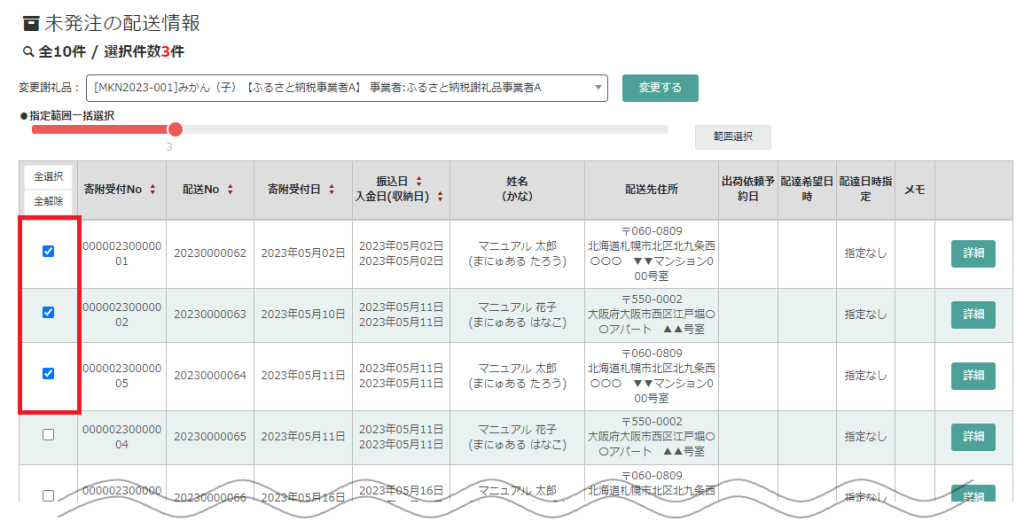Screen dimensions: 1024x529
Task: Uncheck the checkbox for delivery 20230000063
Action: point(48,313)
